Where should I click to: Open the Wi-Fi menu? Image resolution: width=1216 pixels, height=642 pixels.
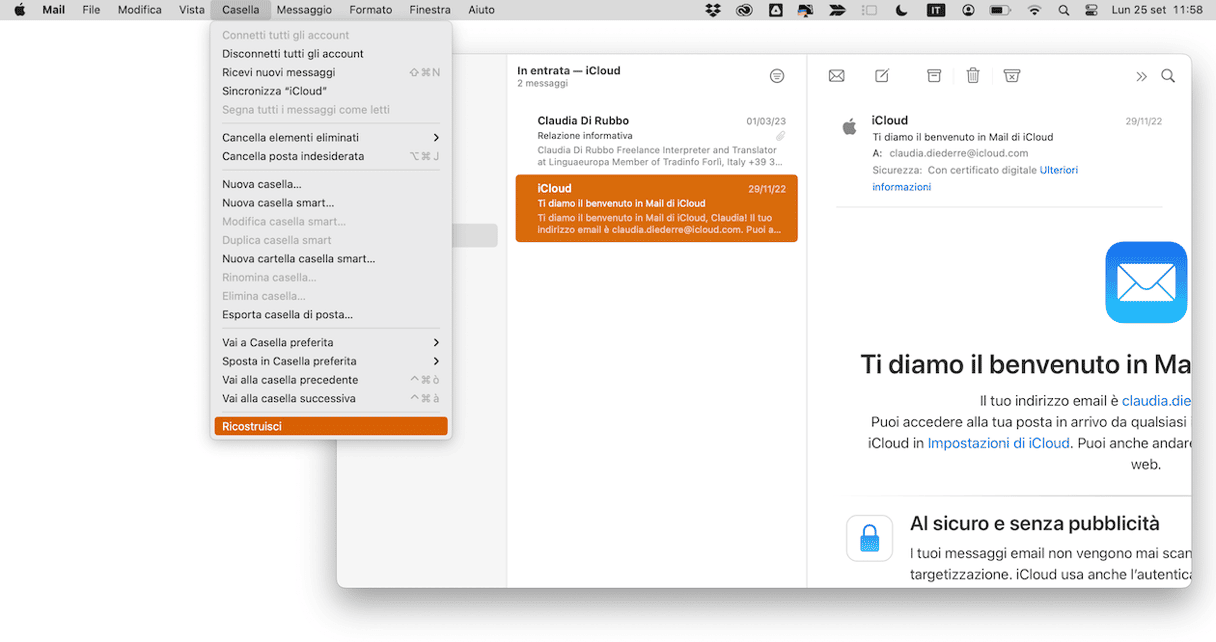pyautogui.click(x=1034, y=10)
